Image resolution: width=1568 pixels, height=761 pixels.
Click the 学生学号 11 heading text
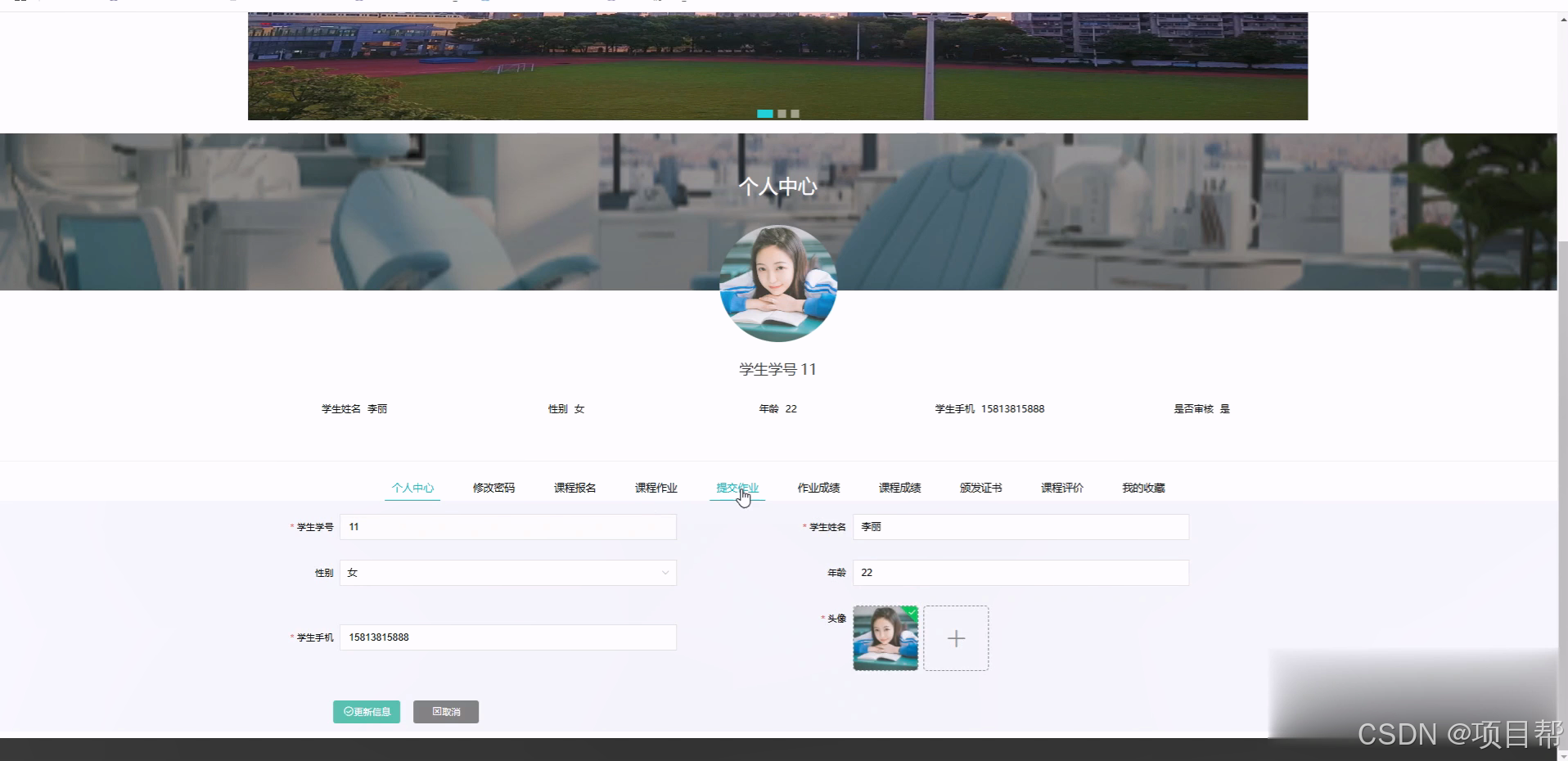pyautogui.click(x=777, y=369)
